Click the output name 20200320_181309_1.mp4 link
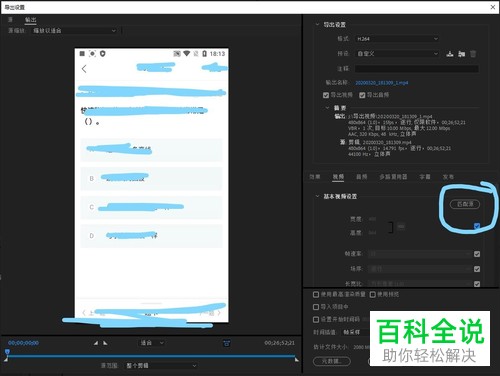The width and height of the screenshot is (500, 376). click(x=382, y=83)
